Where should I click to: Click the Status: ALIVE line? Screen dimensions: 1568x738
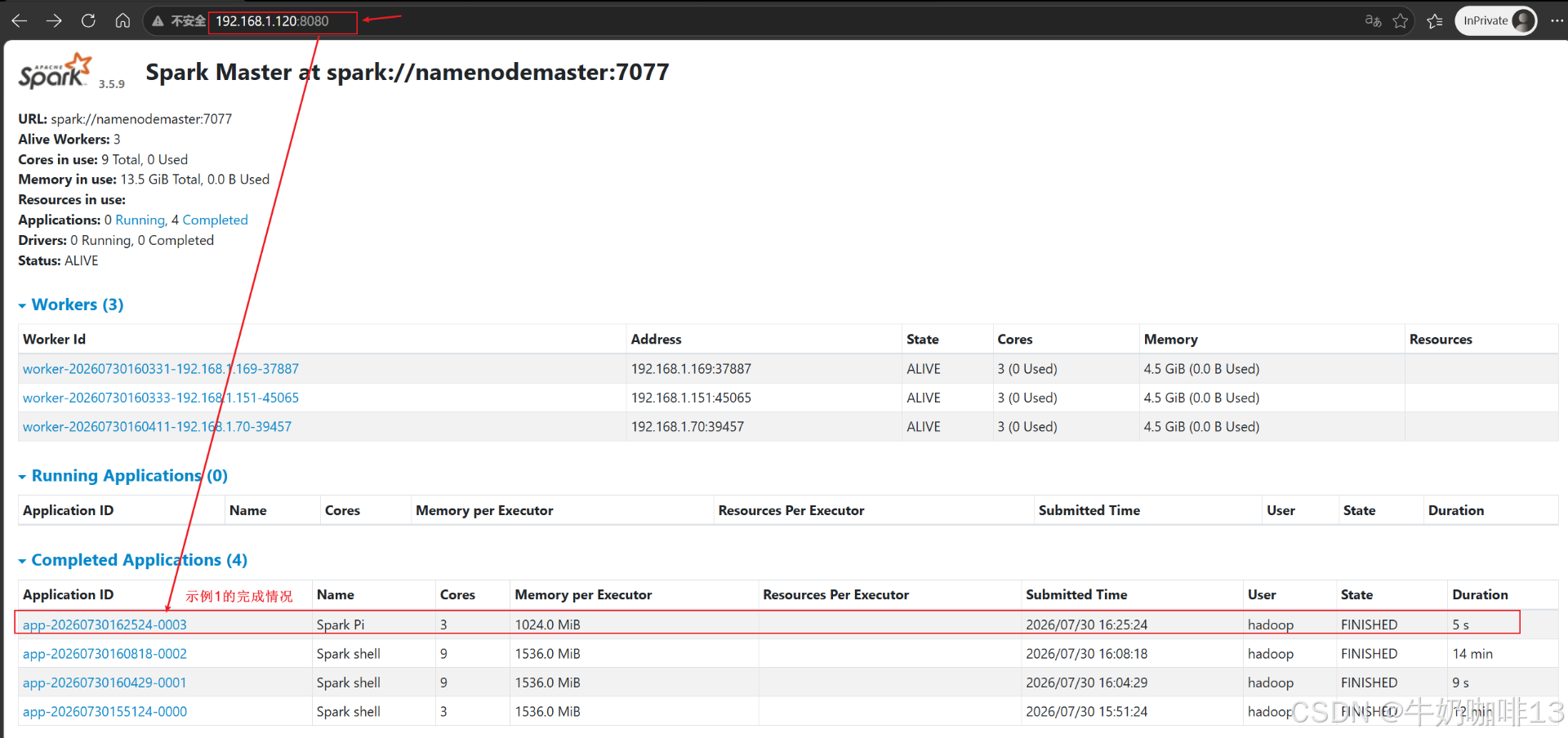pyautogui.click(x=58, y=261)
